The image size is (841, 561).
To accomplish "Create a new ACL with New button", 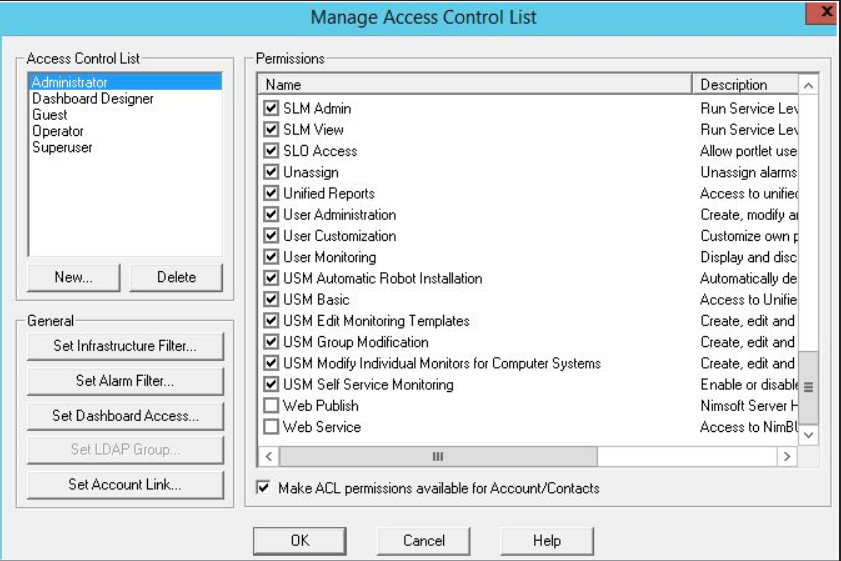I will (74, 277).
